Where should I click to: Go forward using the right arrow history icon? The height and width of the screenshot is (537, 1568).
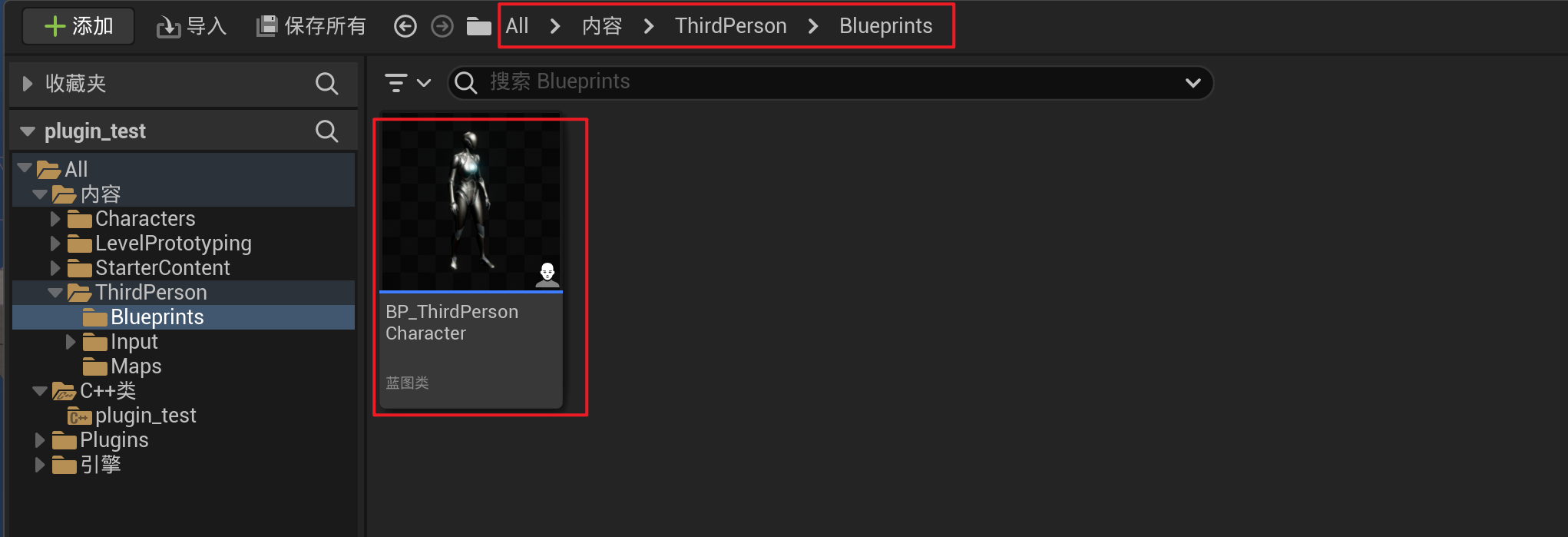click(442, 26)
